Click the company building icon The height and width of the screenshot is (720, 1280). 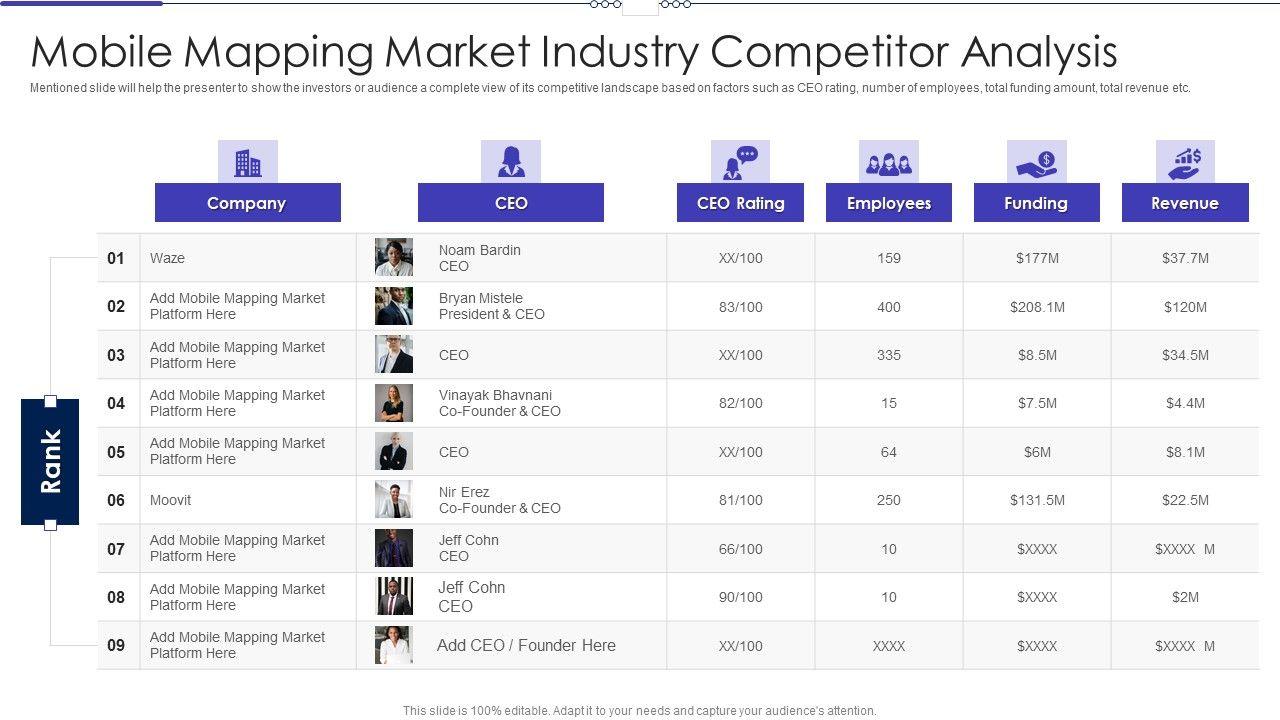247,162
